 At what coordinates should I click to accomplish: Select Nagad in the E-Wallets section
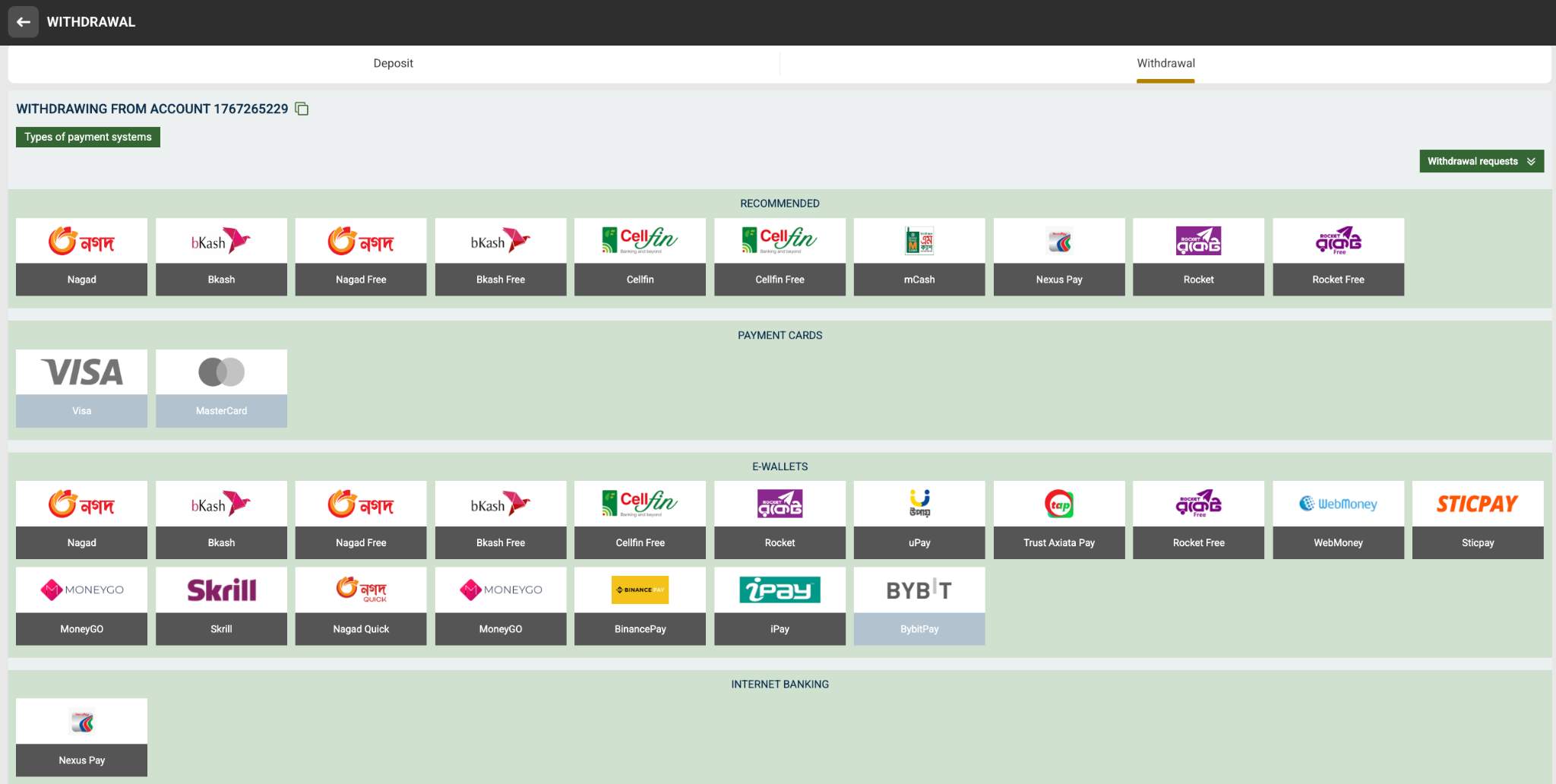81,520
